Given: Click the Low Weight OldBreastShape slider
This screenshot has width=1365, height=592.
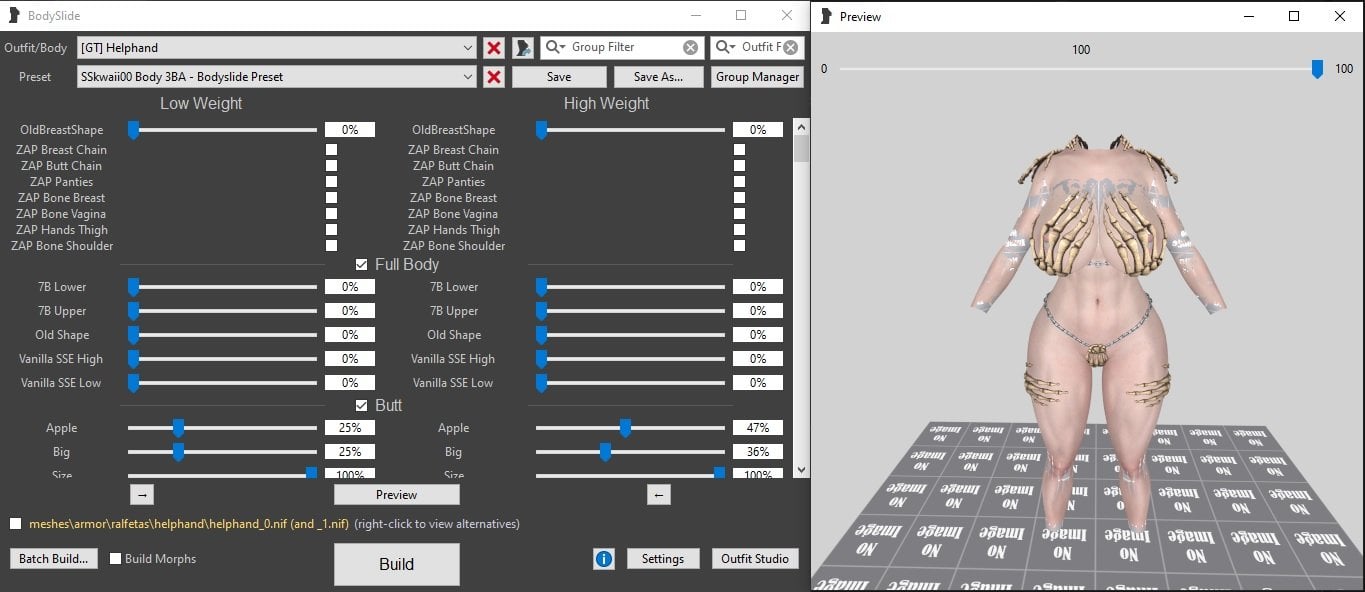Looking at the screenshot, I should [x=222, y=130].
